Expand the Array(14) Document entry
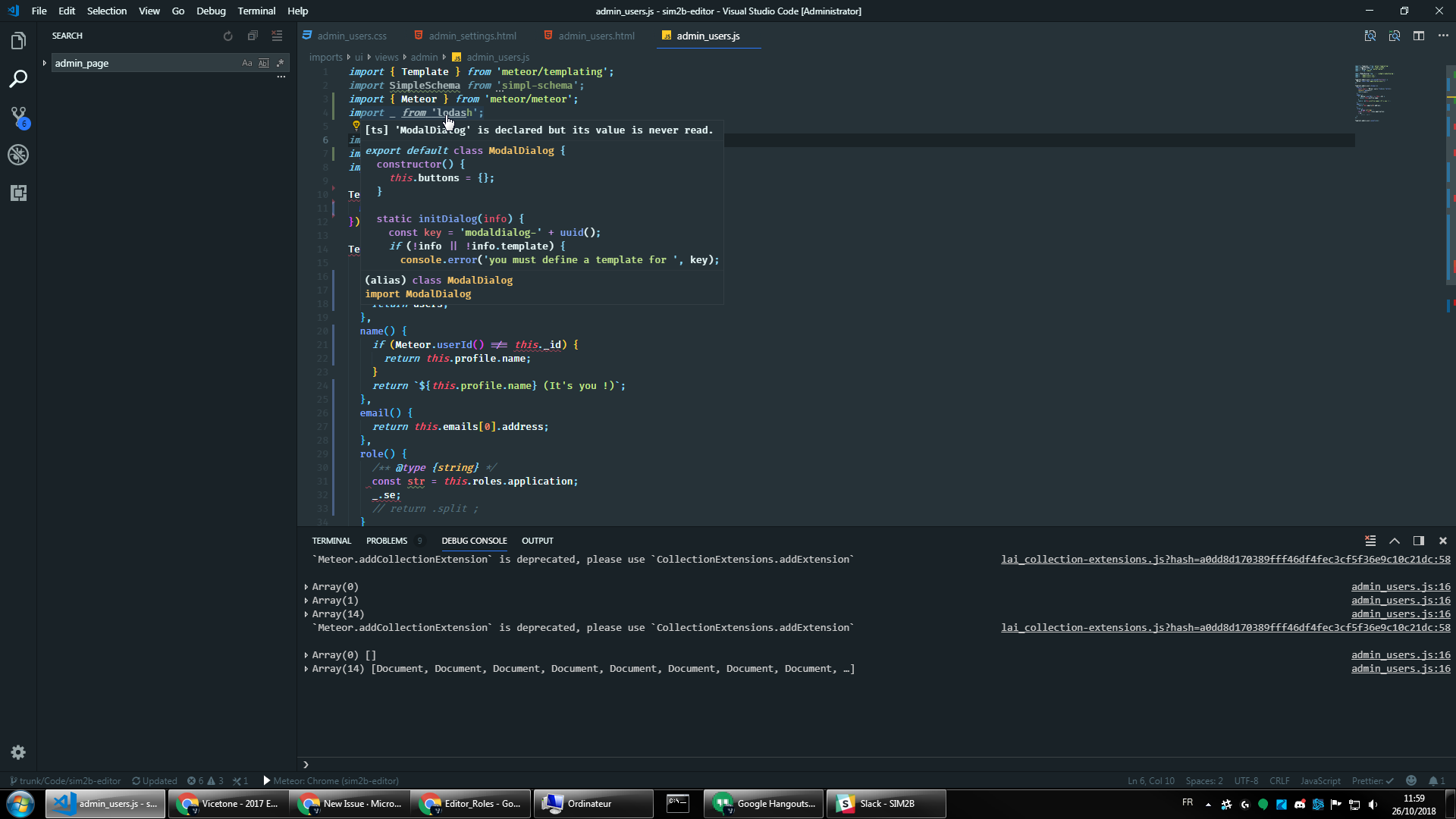This screenshot has width=1456, height=819. [306, 669]
